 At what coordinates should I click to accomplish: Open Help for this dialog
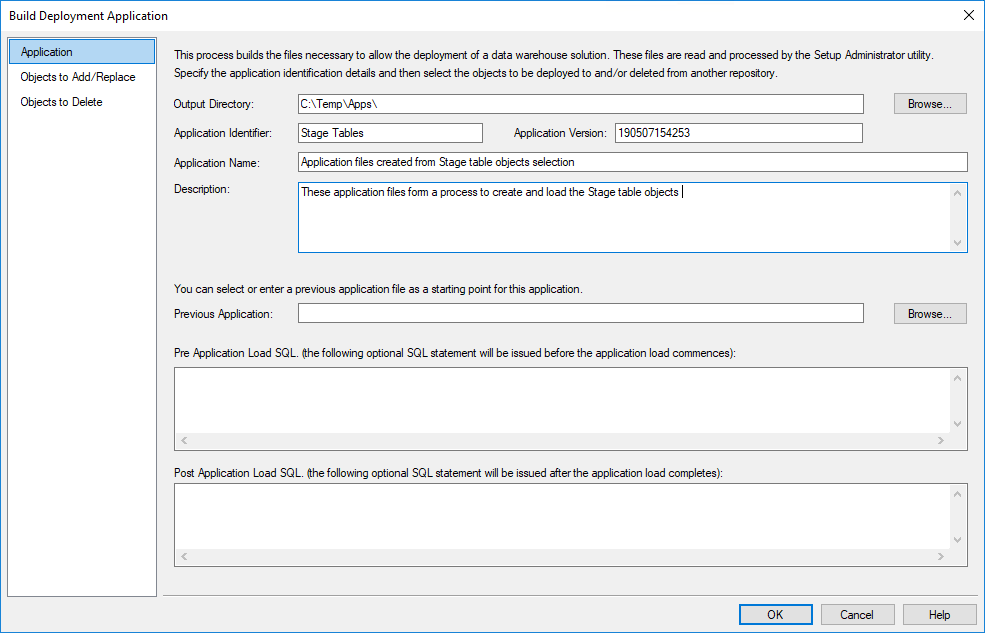(x=939, y=615)
